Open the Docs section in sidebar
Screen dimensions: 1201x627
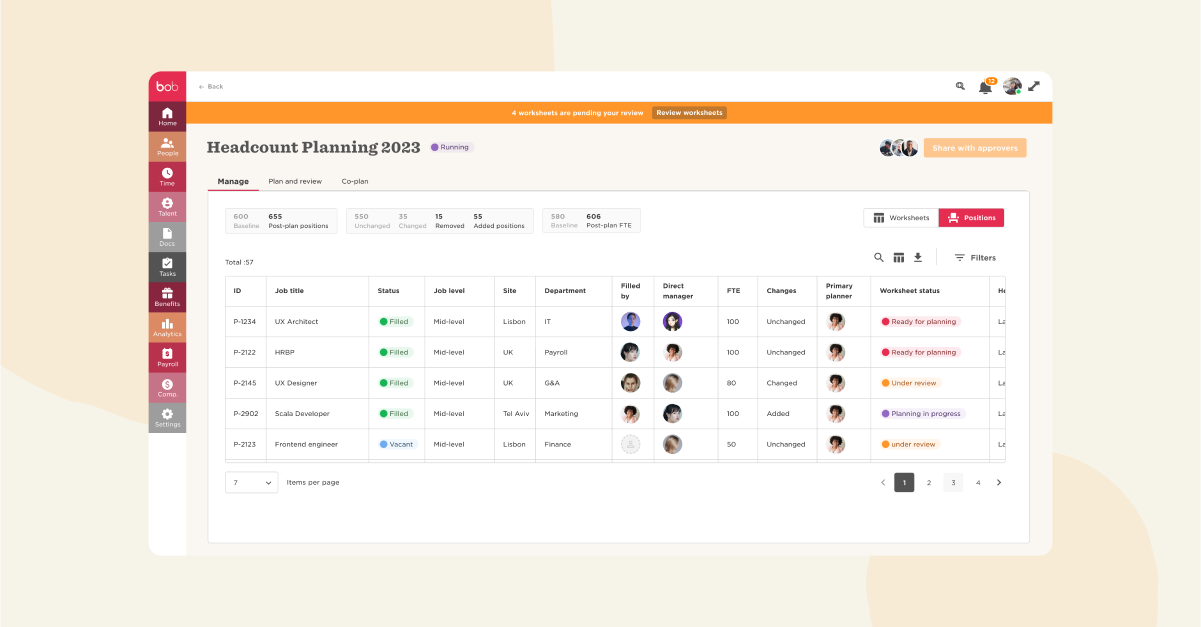[167, 237]
